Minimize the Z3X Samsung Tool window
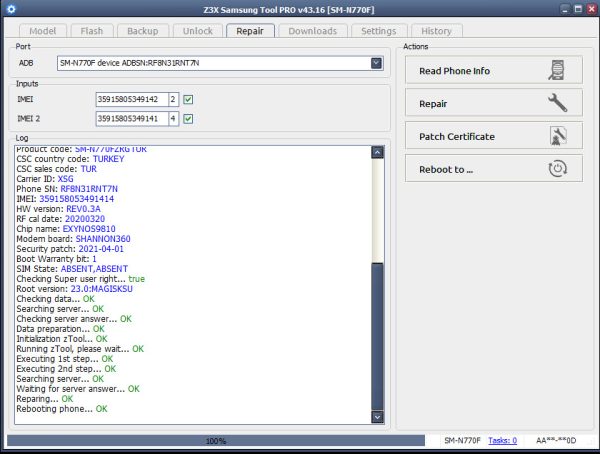 [x=565, y=9]
